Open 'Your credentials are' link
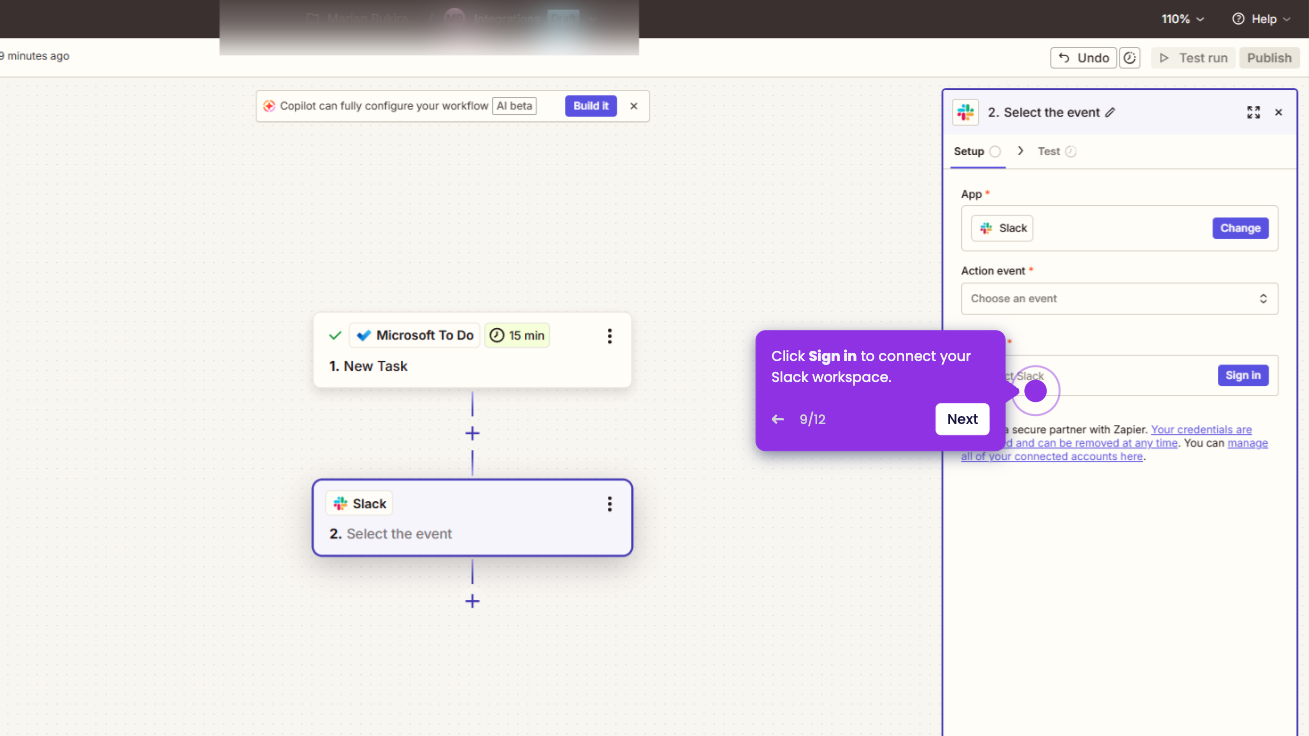 (x=1201, y=430)
